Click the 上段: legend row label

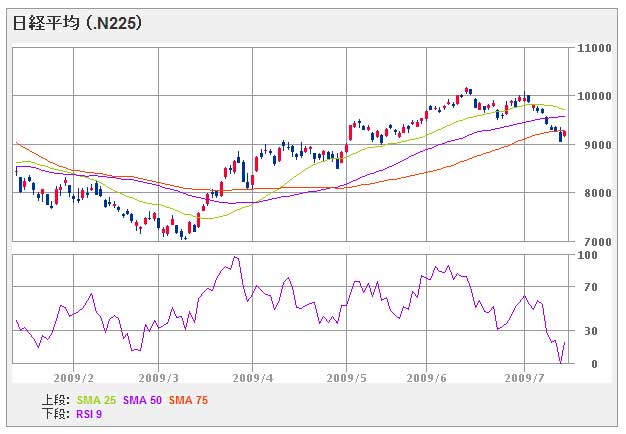(x=56, y=400)
